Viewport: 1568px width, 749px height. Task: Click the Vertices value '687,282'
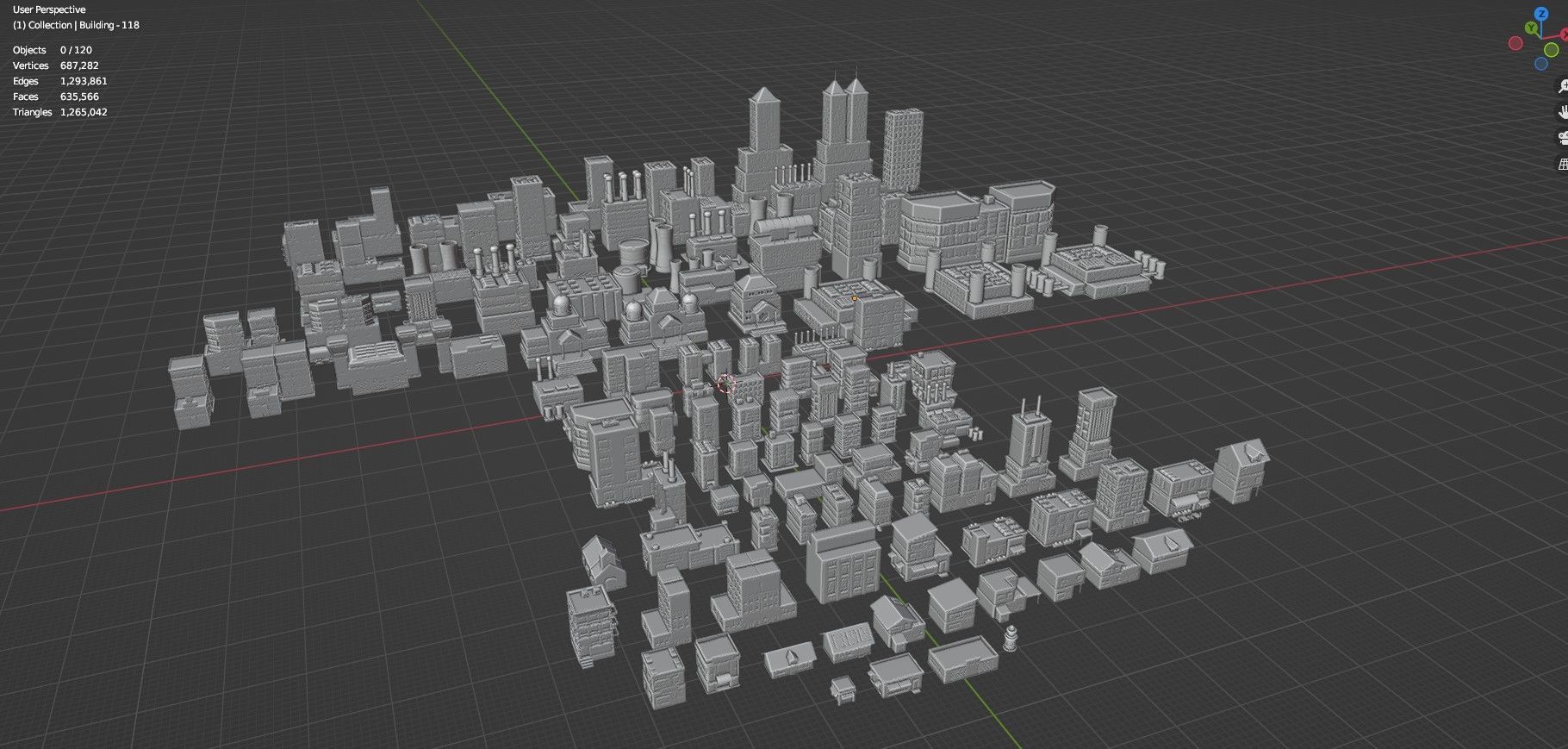click(x=79, y=66)
